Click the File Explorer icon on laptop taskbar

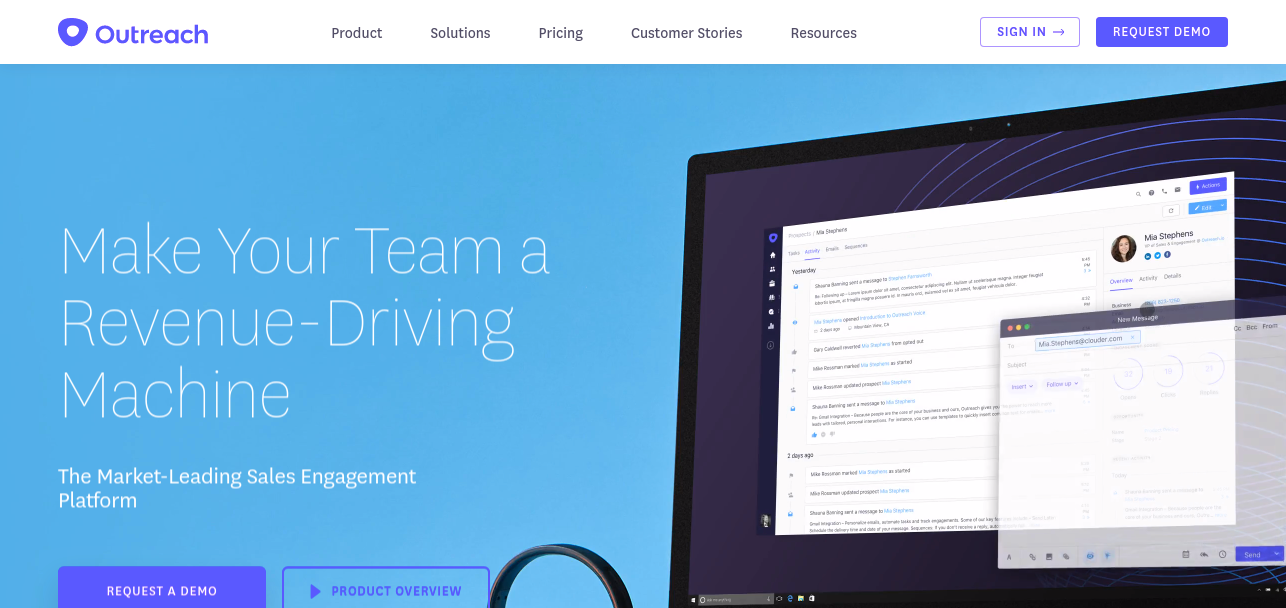800,598
